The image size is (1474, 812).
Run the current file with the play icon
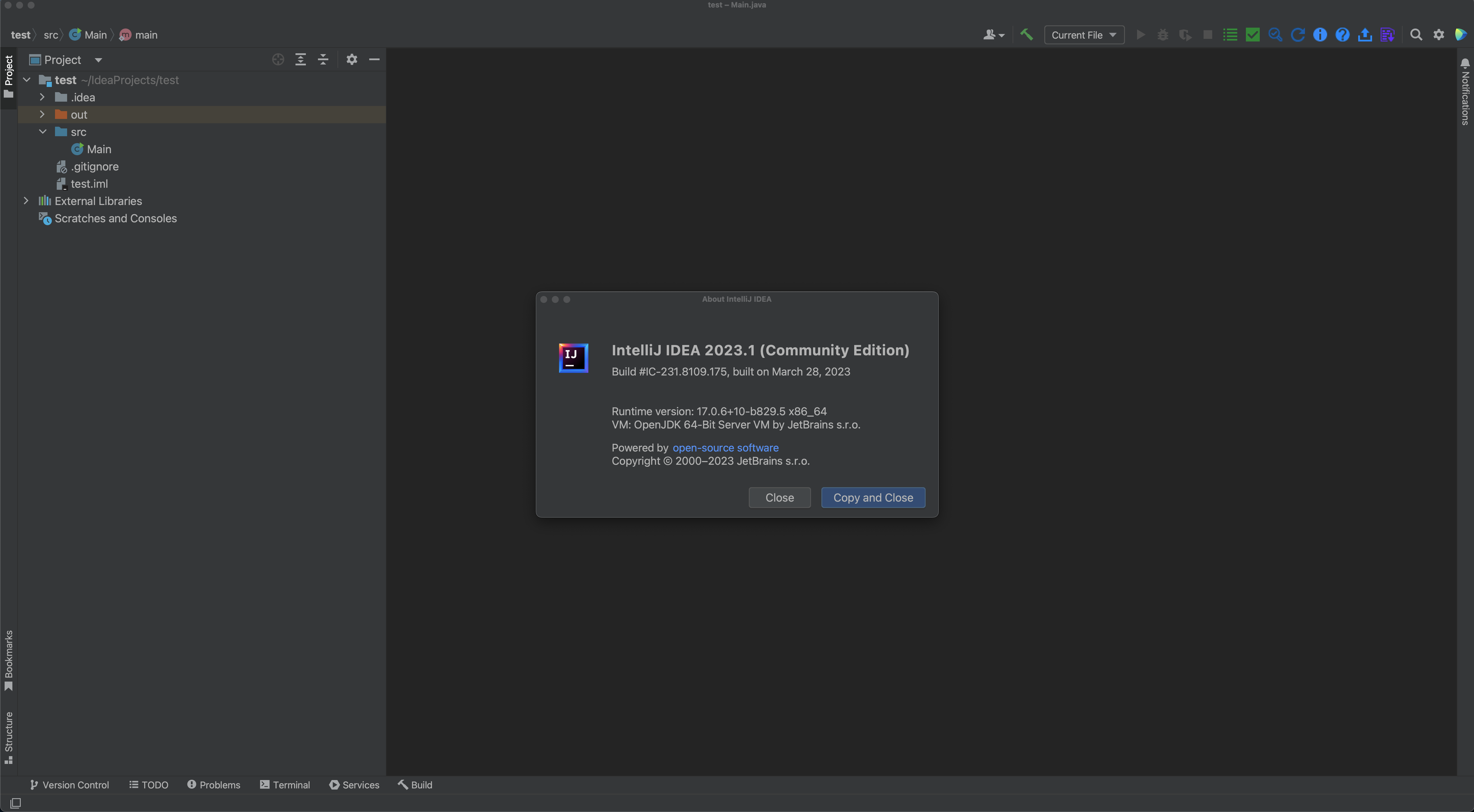click(x=1140, y=34)
